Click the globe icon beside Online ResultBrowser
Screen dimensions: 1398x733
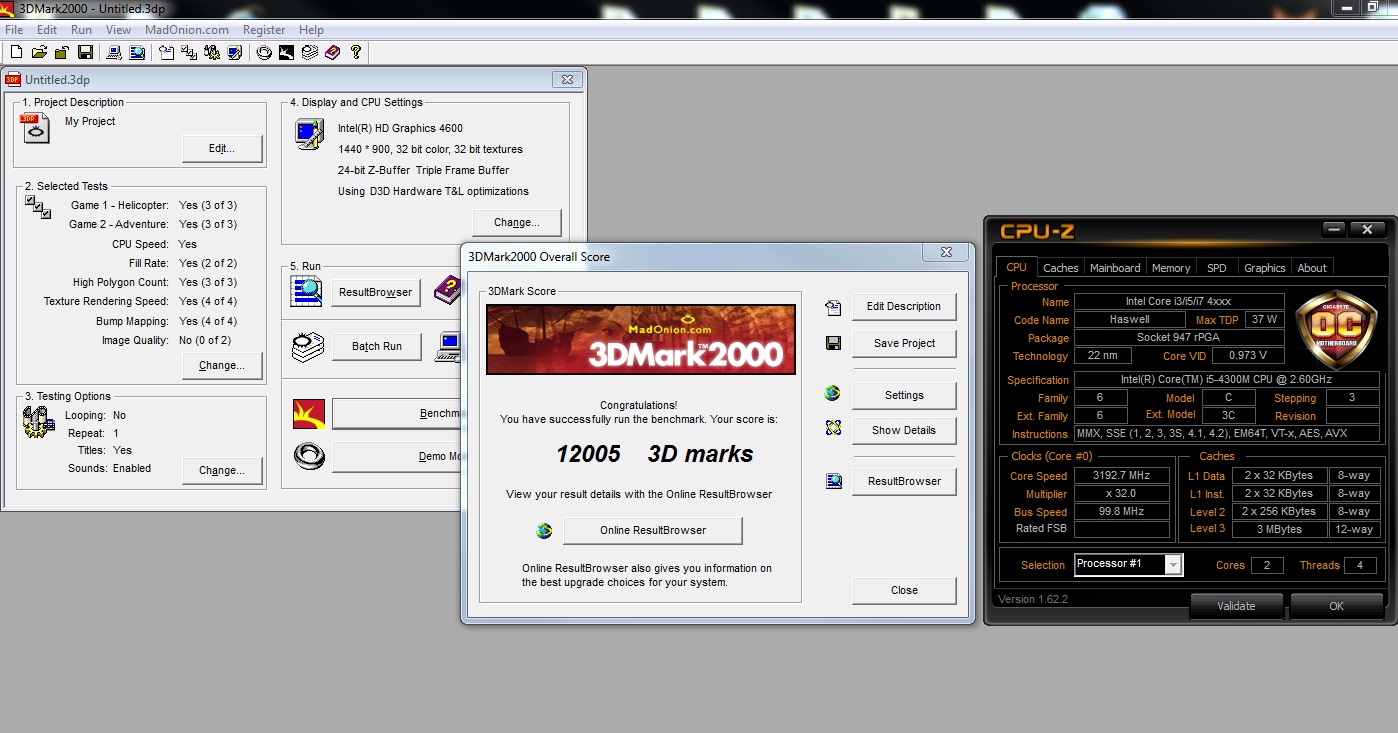pos(544,531)
